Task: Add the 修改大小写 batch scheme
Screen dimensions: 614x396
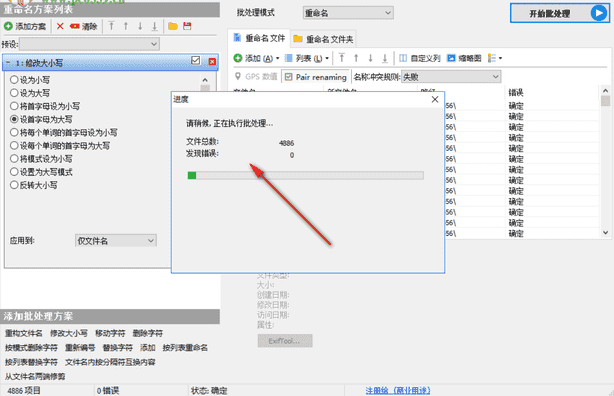Action: [x=69, y=333]
